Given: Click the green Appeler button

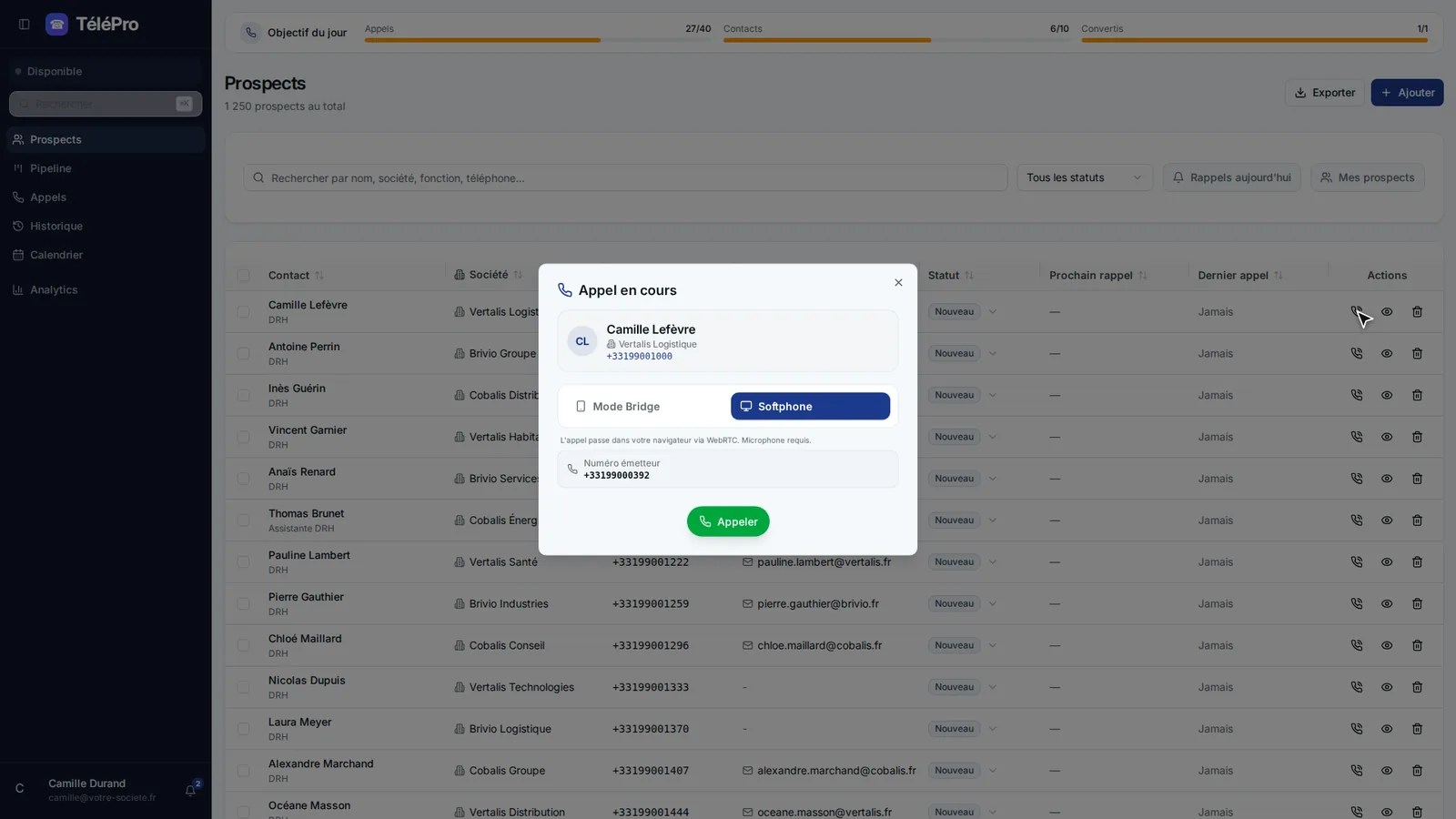Looking at the screenshot, I should (x=728, y=521).
